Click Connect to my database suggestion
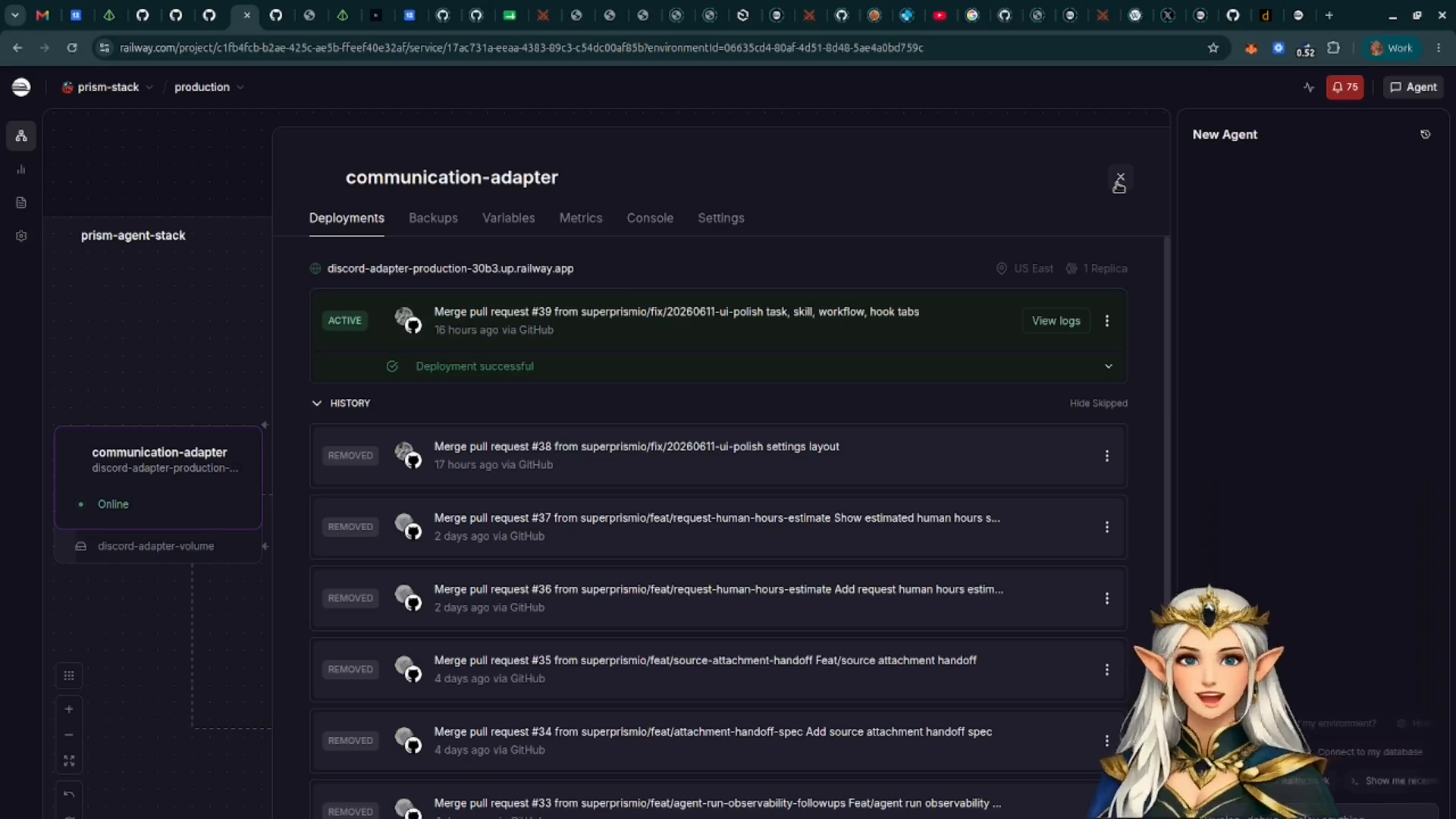 click(1370, 752)
